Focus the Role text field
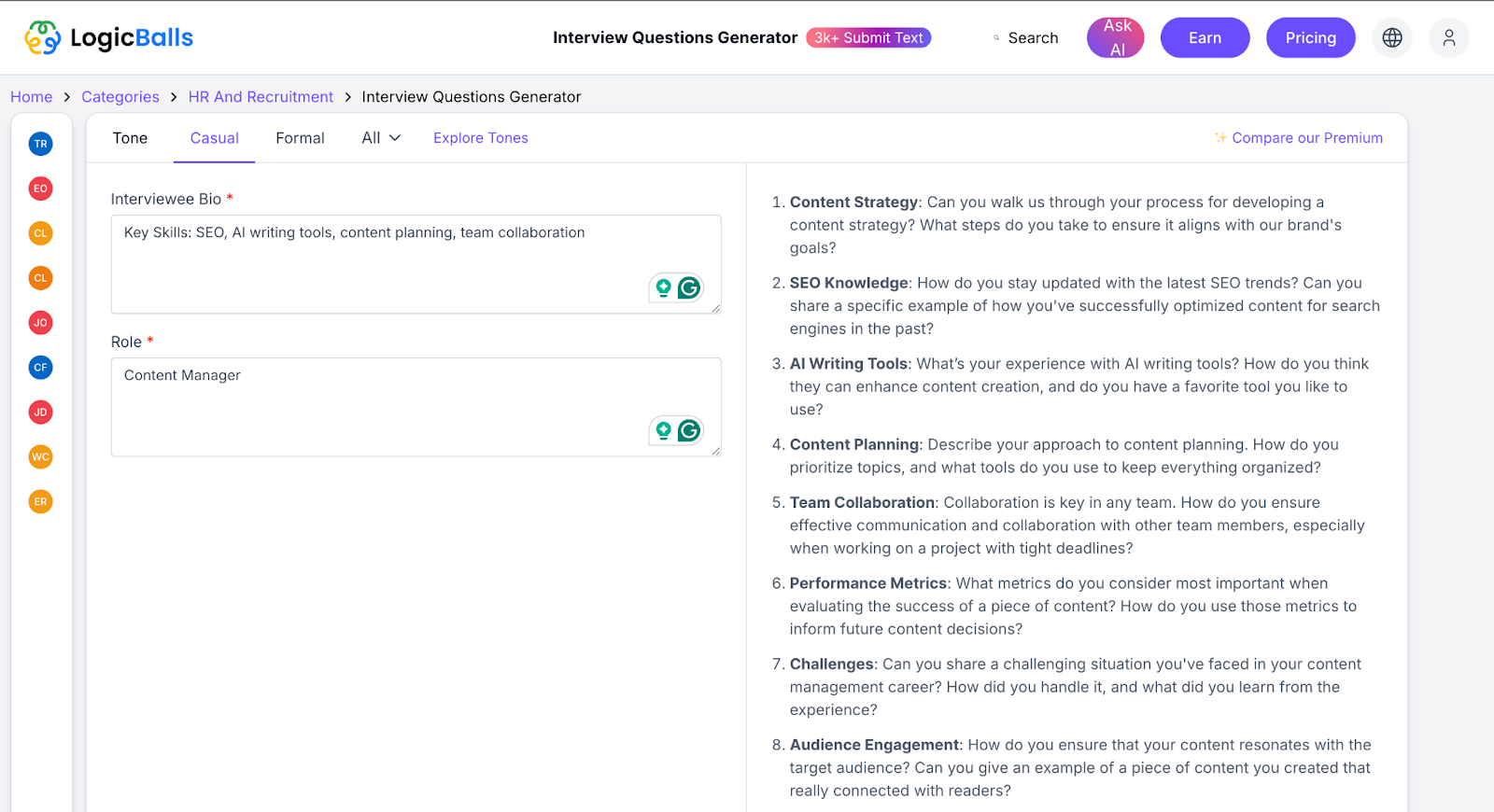1494x812 pixels. 416,407
